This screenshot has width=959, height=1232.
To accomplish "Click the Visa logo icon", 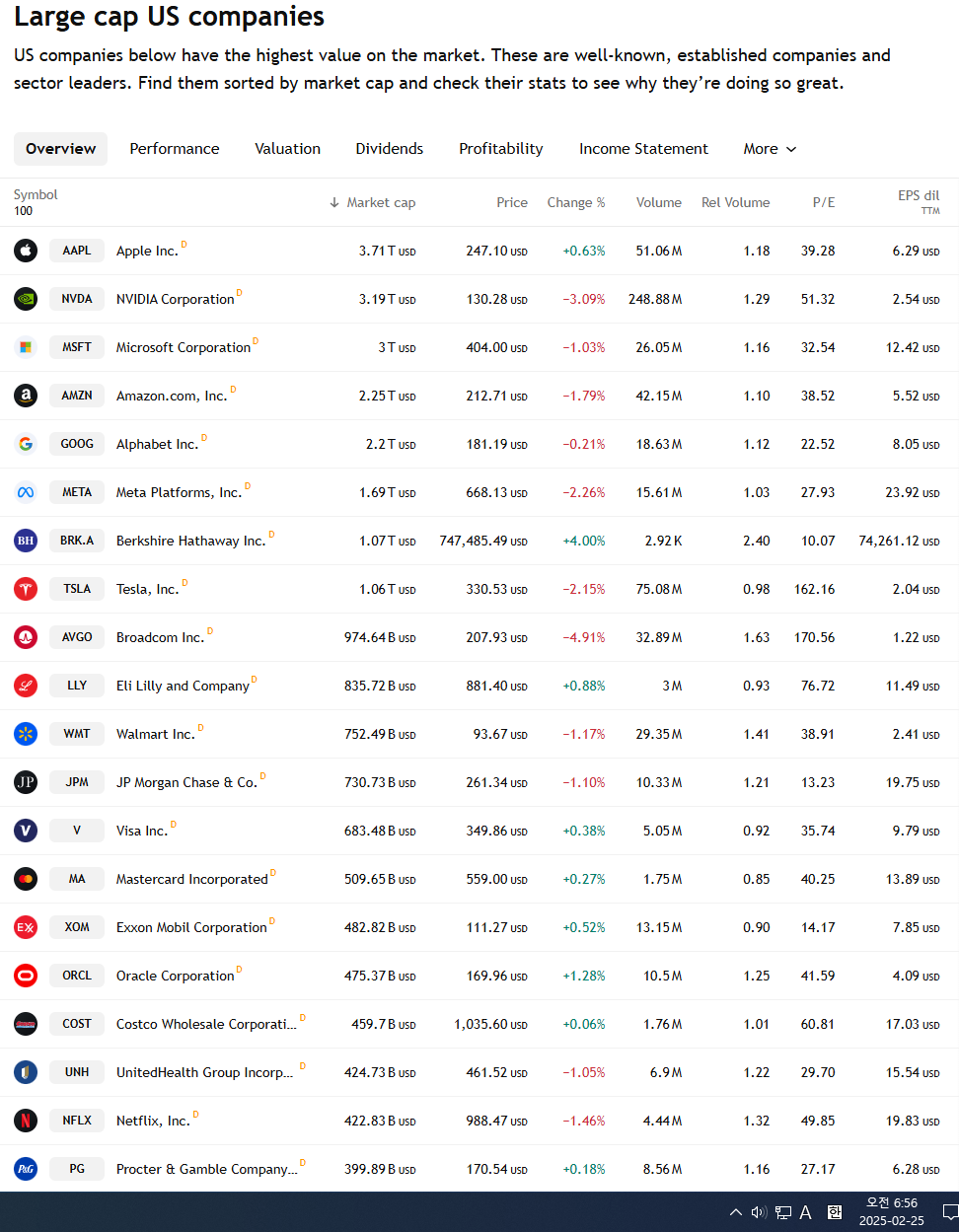I will click(x=26, y=831).
